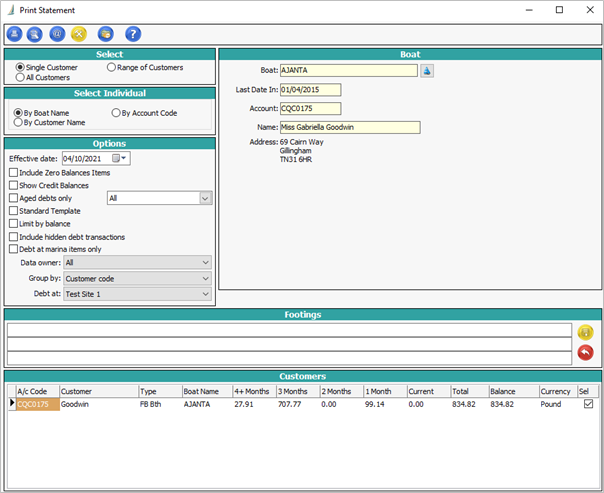Click the email @ toolbar icon
The height and width of the screenshot is (493, 604).
point(57,34)
